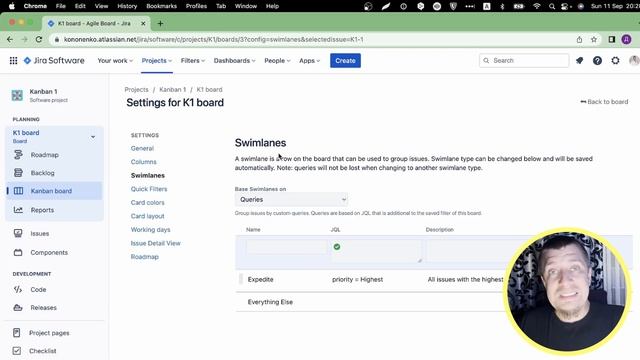Image resolution: width=640 pixels, height=360 pixels.
Task: Click the swimlane Name input field
Action: (x=287, y=247)
